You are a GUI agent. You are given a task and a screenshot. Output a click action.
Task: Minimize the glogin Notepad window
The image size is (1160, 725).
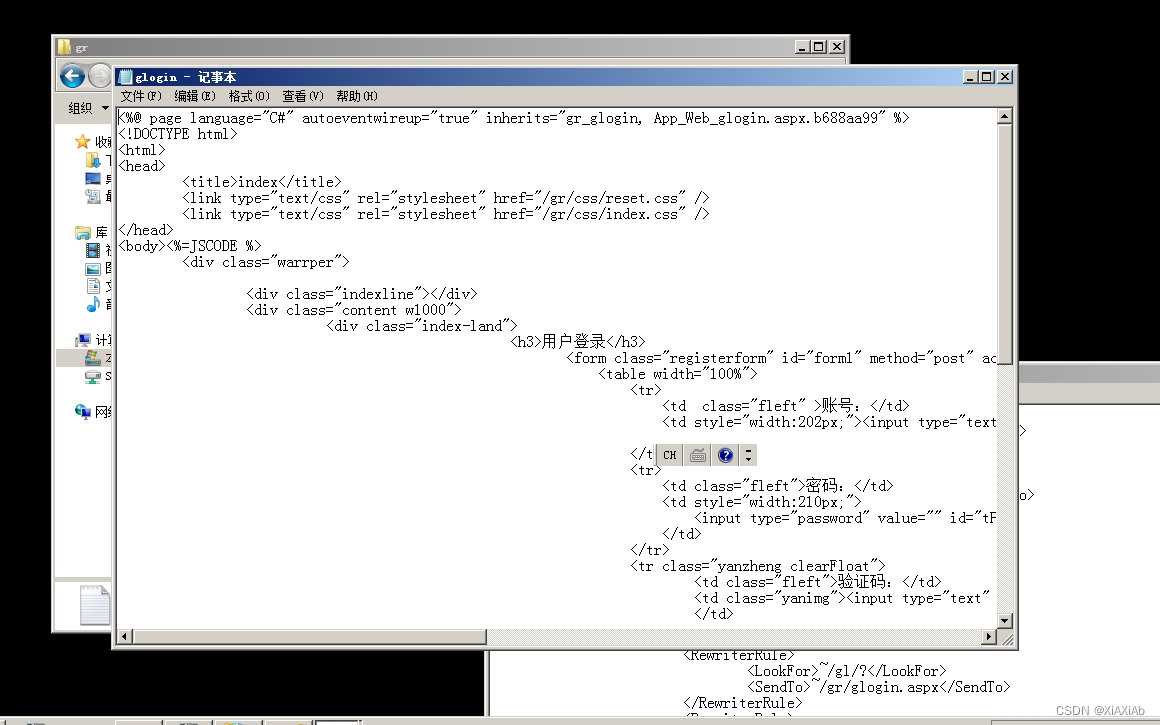coord(971,77)
